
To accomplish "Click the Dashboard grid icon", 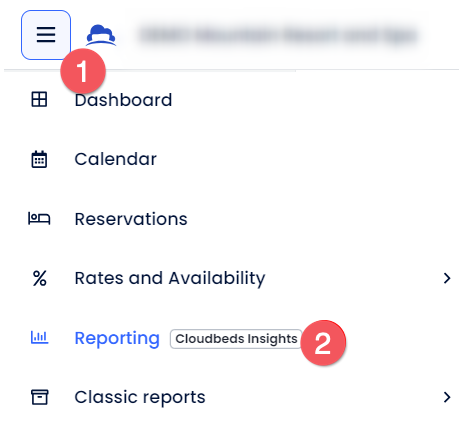I will click(39, 100).
